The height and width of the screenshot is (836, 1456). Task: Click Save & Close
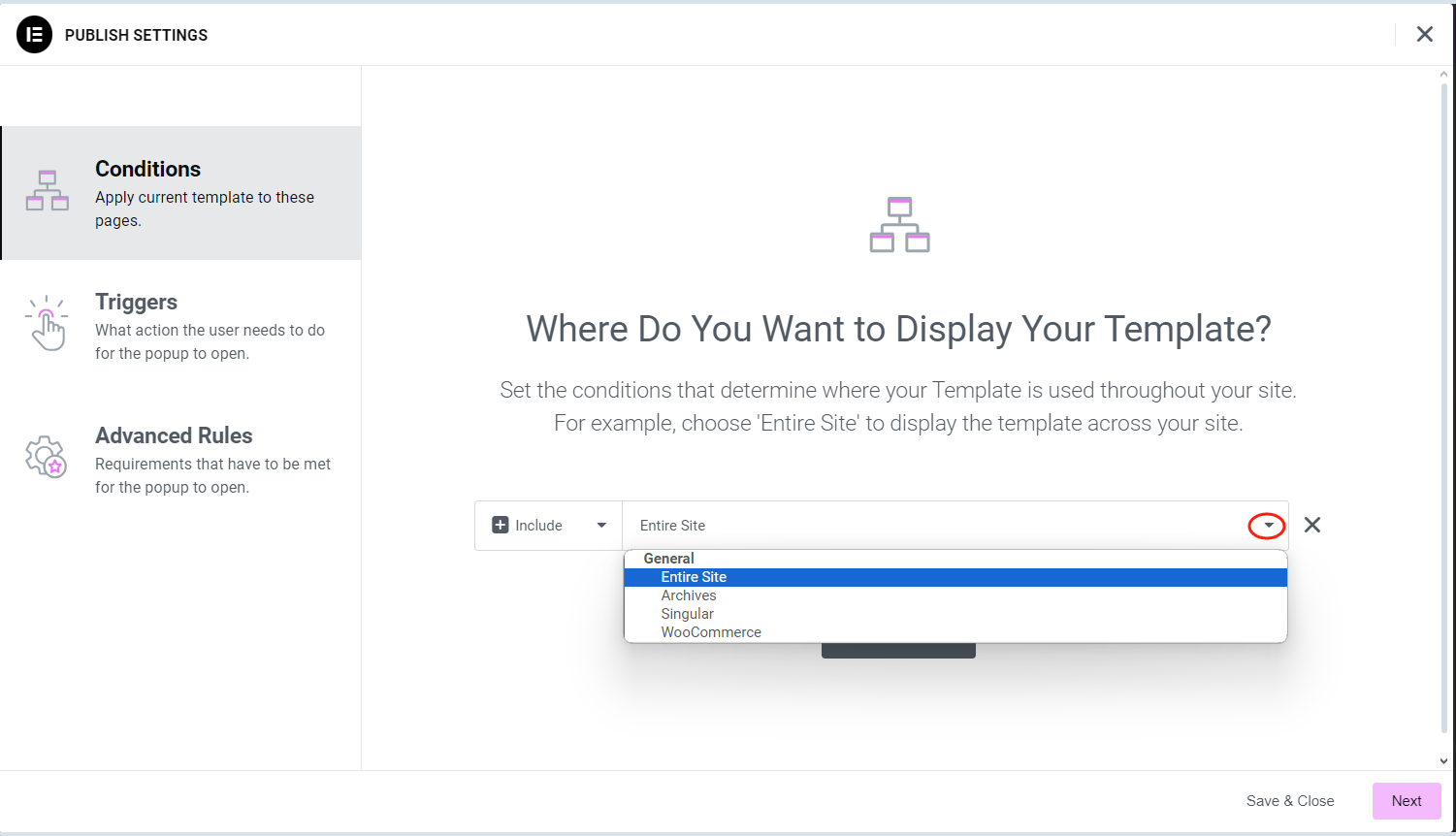1290,801
